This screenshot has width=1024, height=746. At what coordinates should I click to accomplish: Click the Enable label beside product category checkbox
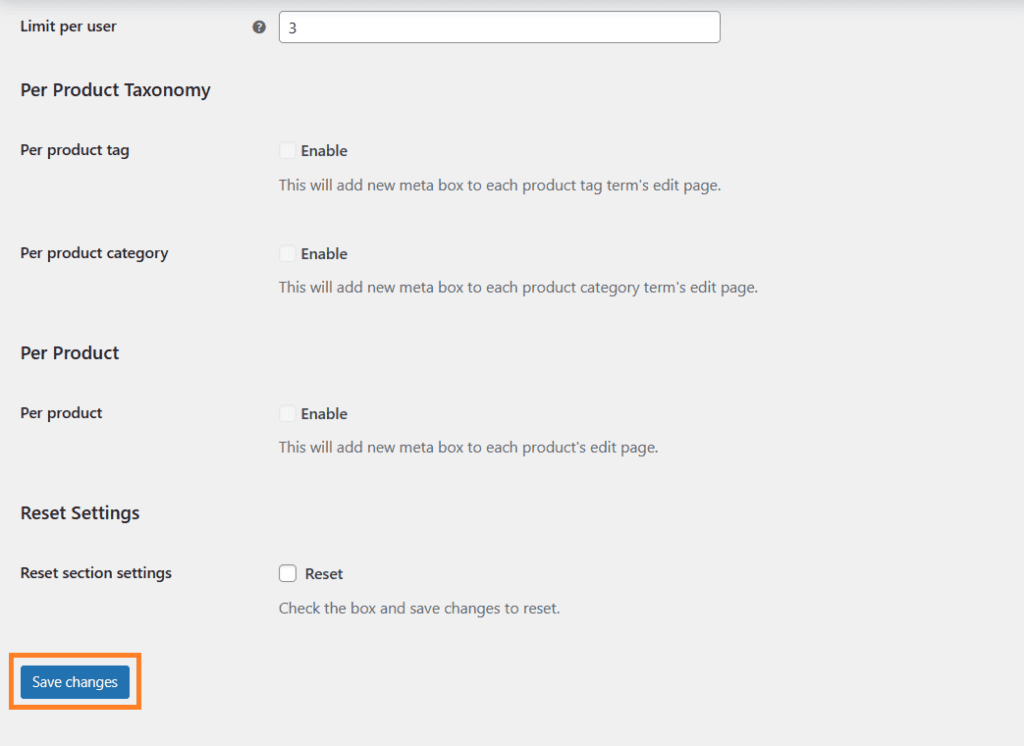coord(323,253)
